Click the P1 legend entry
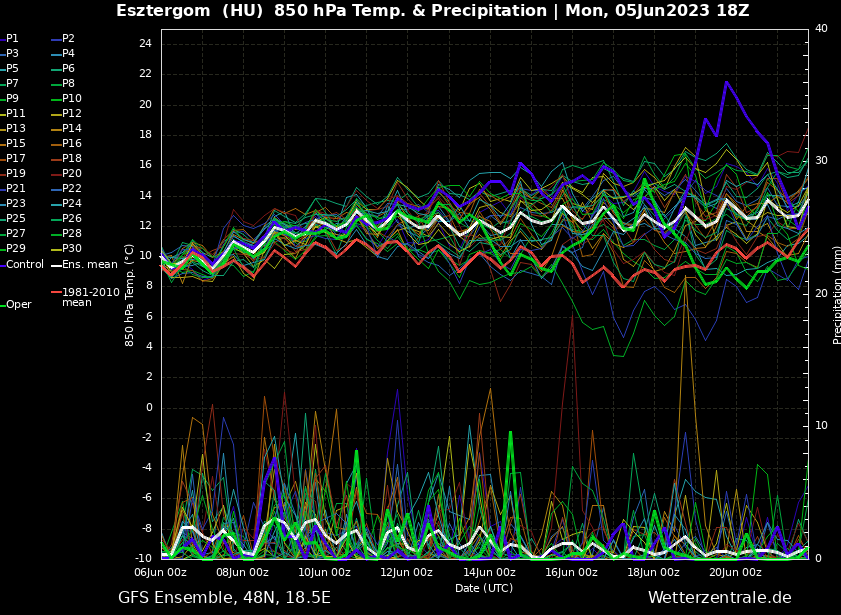Viewport: 841px width, 615px height. tap(12, 39)
